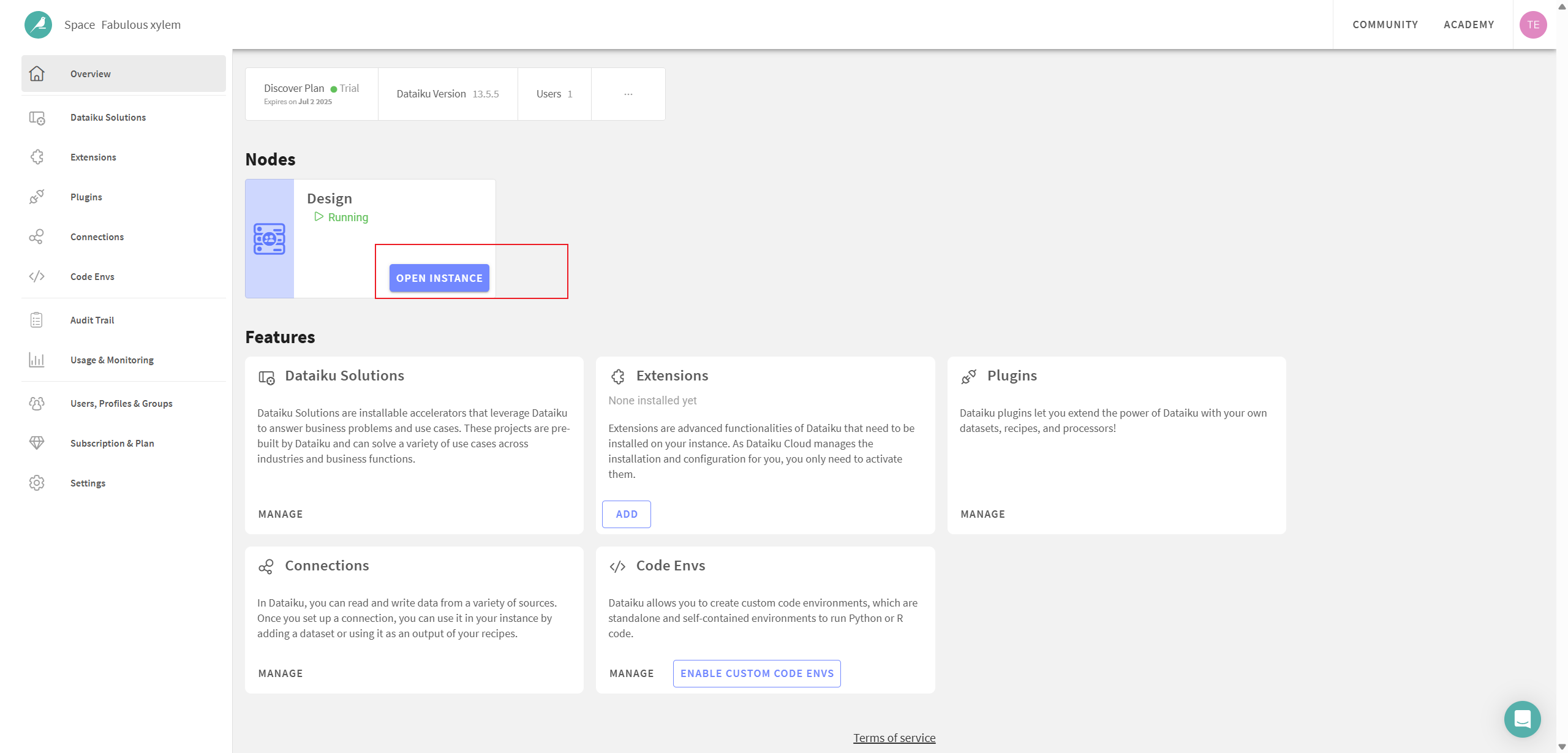1568x753 pixels.
Task: Click the Design node server icon
Action: coord(269,239)
